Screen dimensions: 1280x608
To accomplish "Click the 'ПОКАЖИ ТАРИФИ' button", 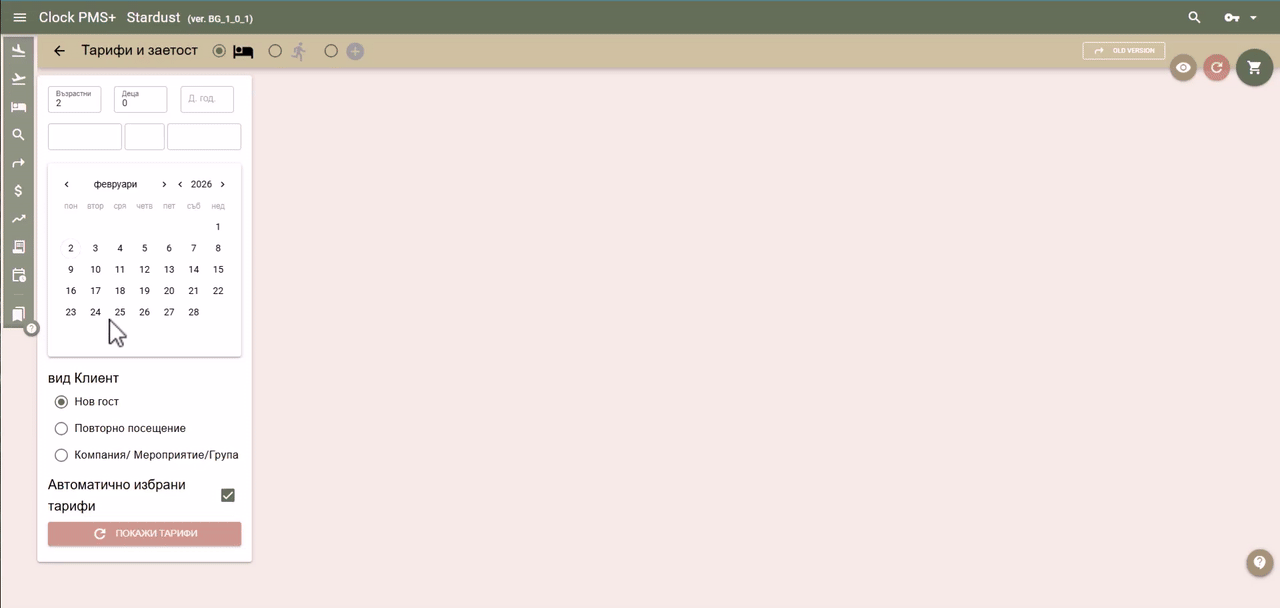I will click(144, 534).
